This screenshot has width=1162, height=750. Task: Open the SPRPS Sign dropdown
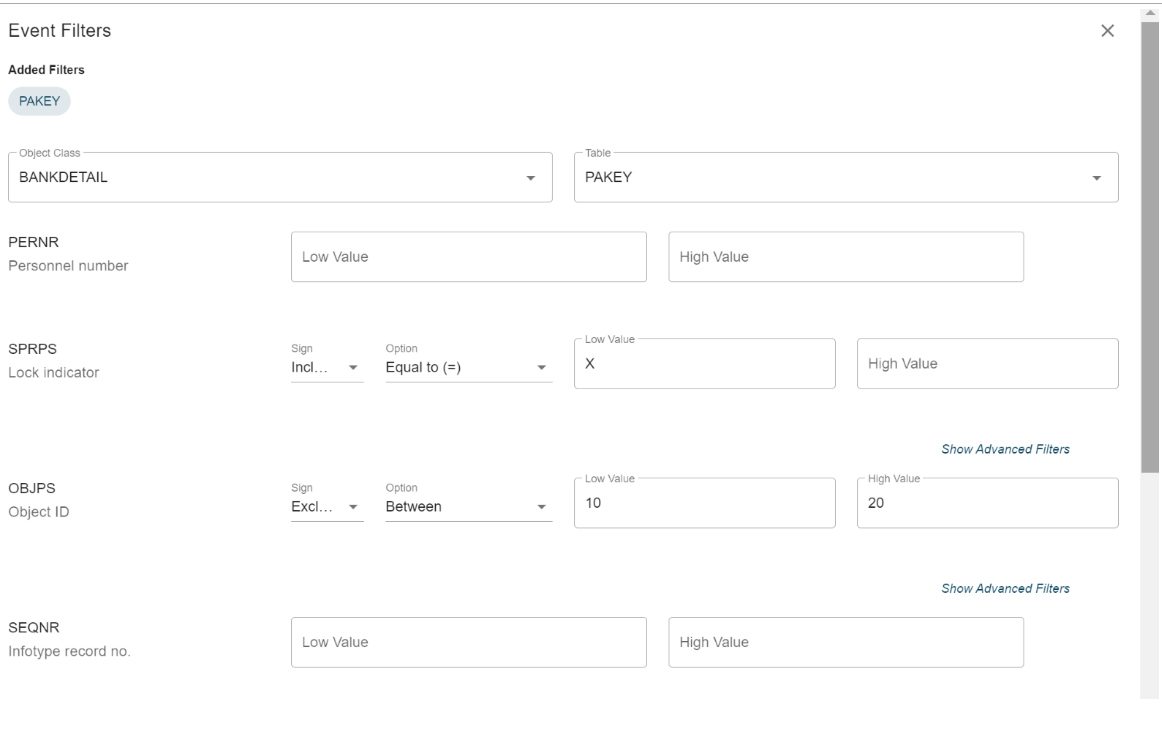point(325,366)
